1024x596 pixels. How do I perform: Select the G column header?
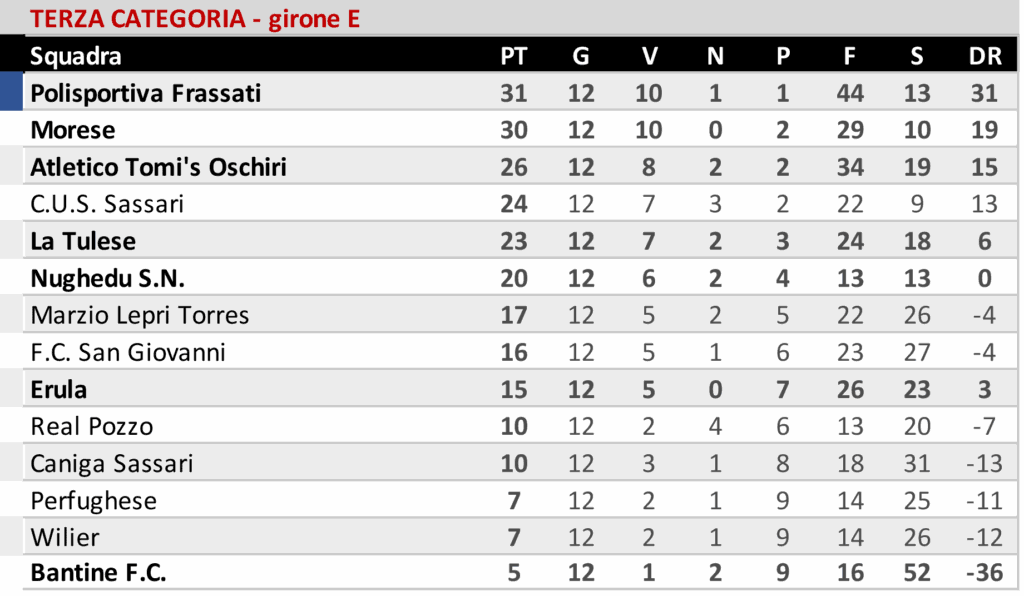580,56
